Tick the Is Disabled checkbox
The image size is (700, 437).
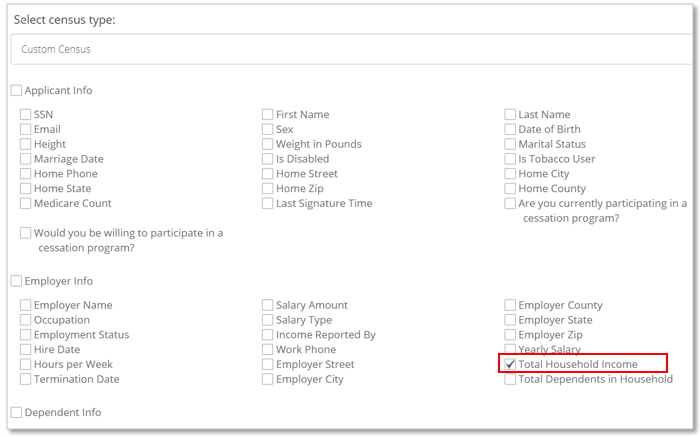click(x=267, y=158)
